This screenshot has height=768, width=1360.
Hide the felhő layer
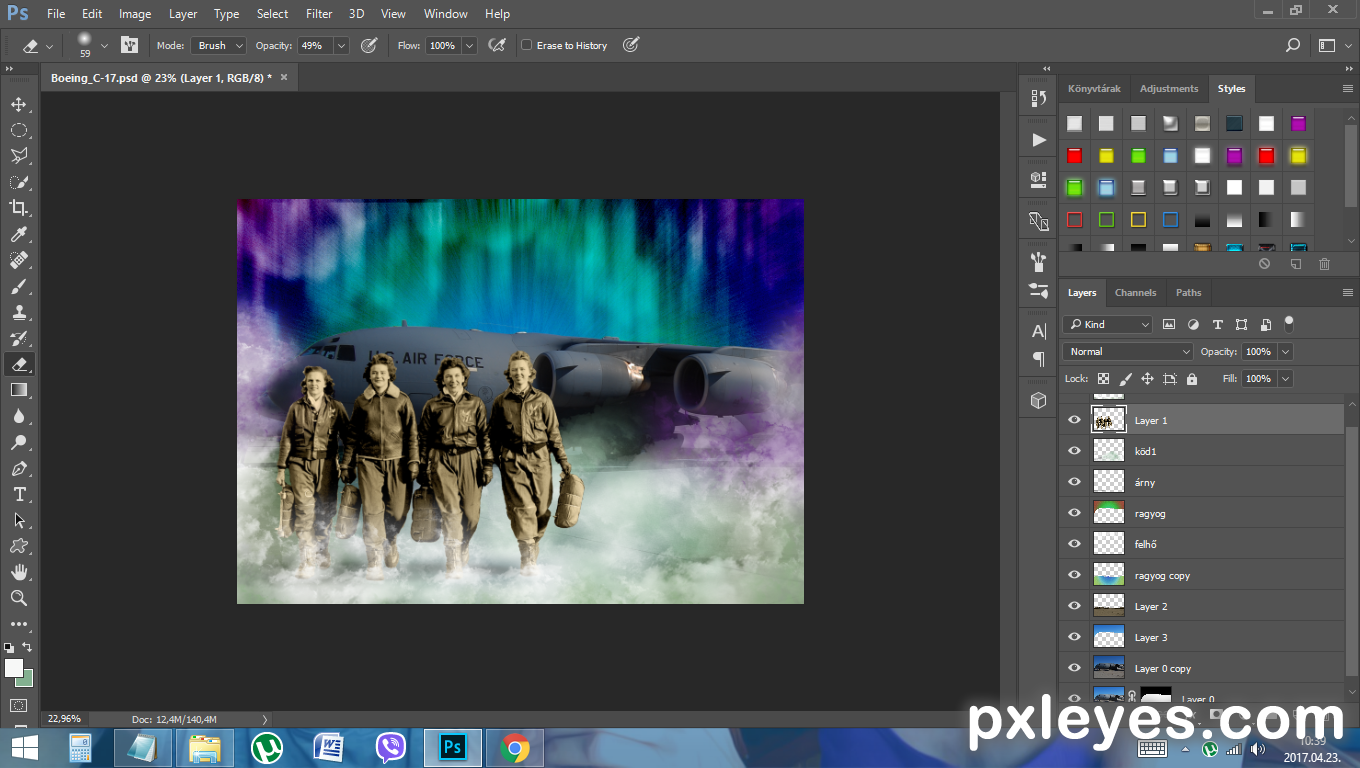pyautogui.click(x=1075, y=544)
